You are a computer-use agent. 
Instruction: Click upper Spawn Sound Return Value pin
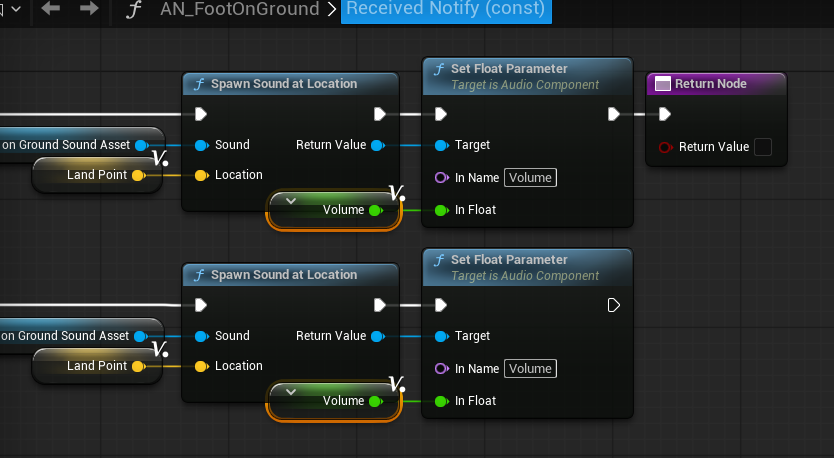pyautogui.click(x=377, y=145)
